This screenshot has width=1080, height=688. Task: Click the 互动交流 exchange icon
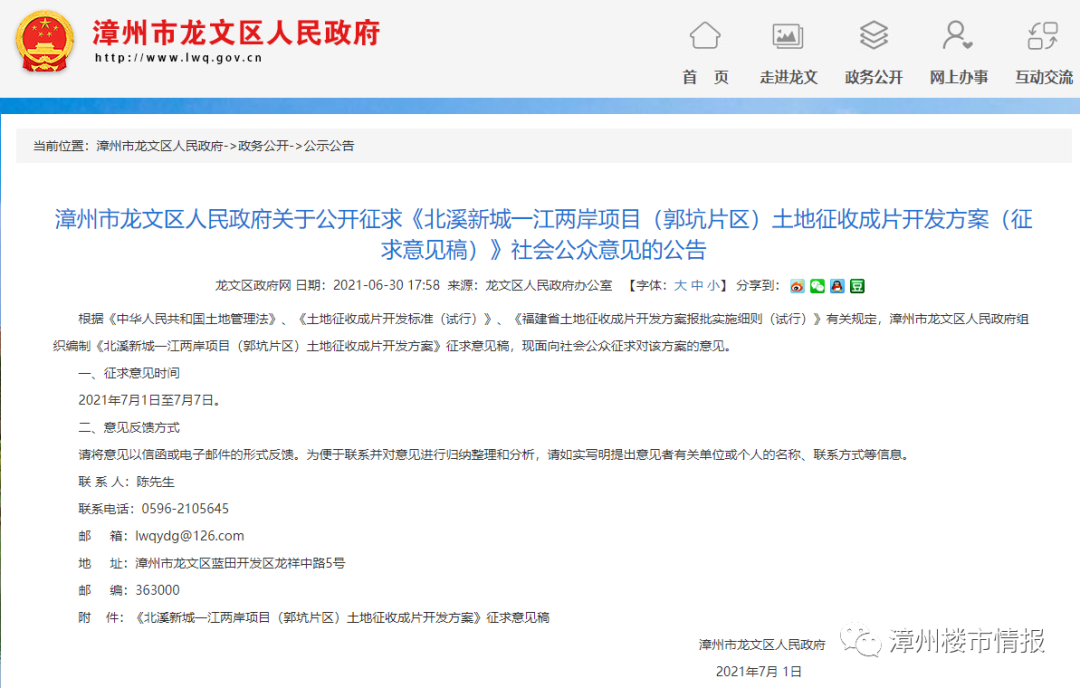pos(1043,36)
